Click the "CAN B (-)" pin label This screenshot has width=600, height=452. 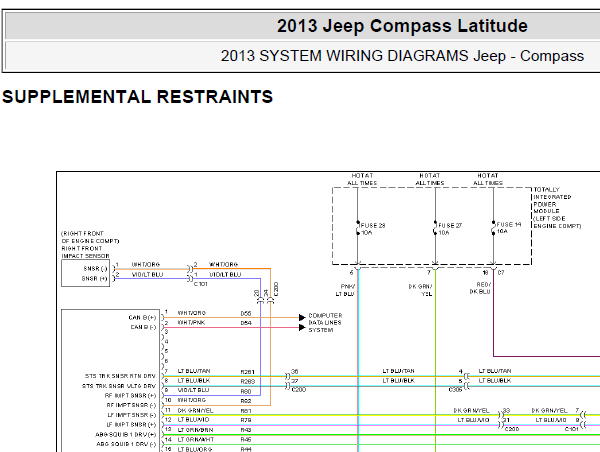coord(143,327)
